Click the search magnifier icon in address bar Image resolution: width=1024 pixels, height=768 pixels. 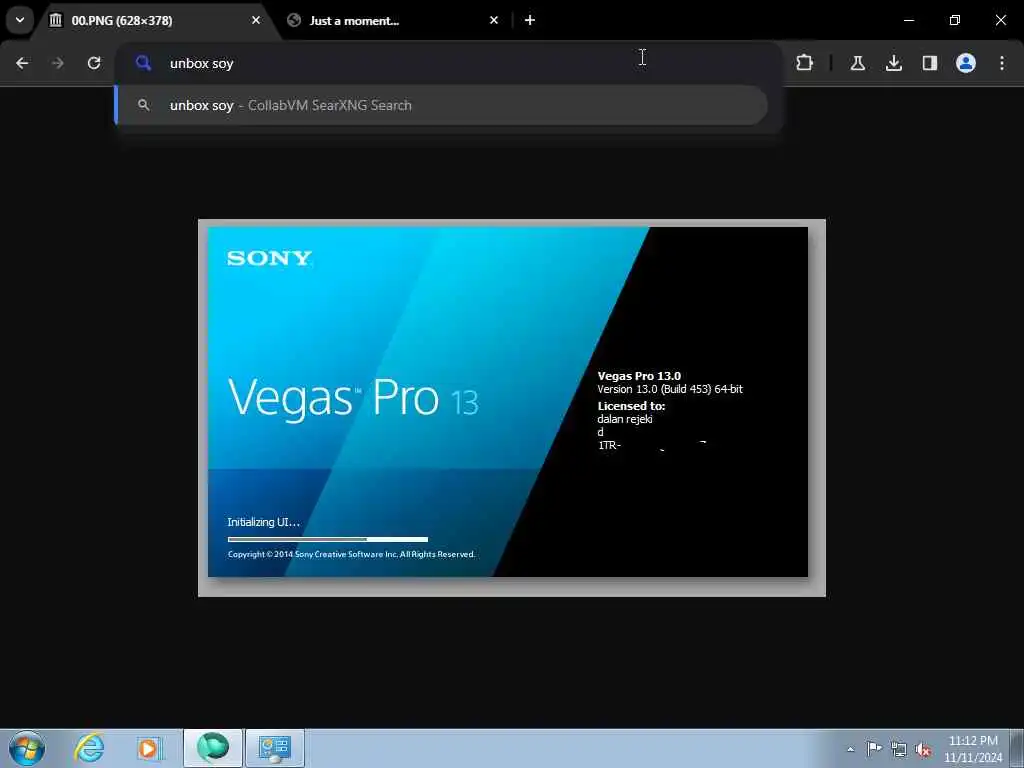(x=143, y=63)
